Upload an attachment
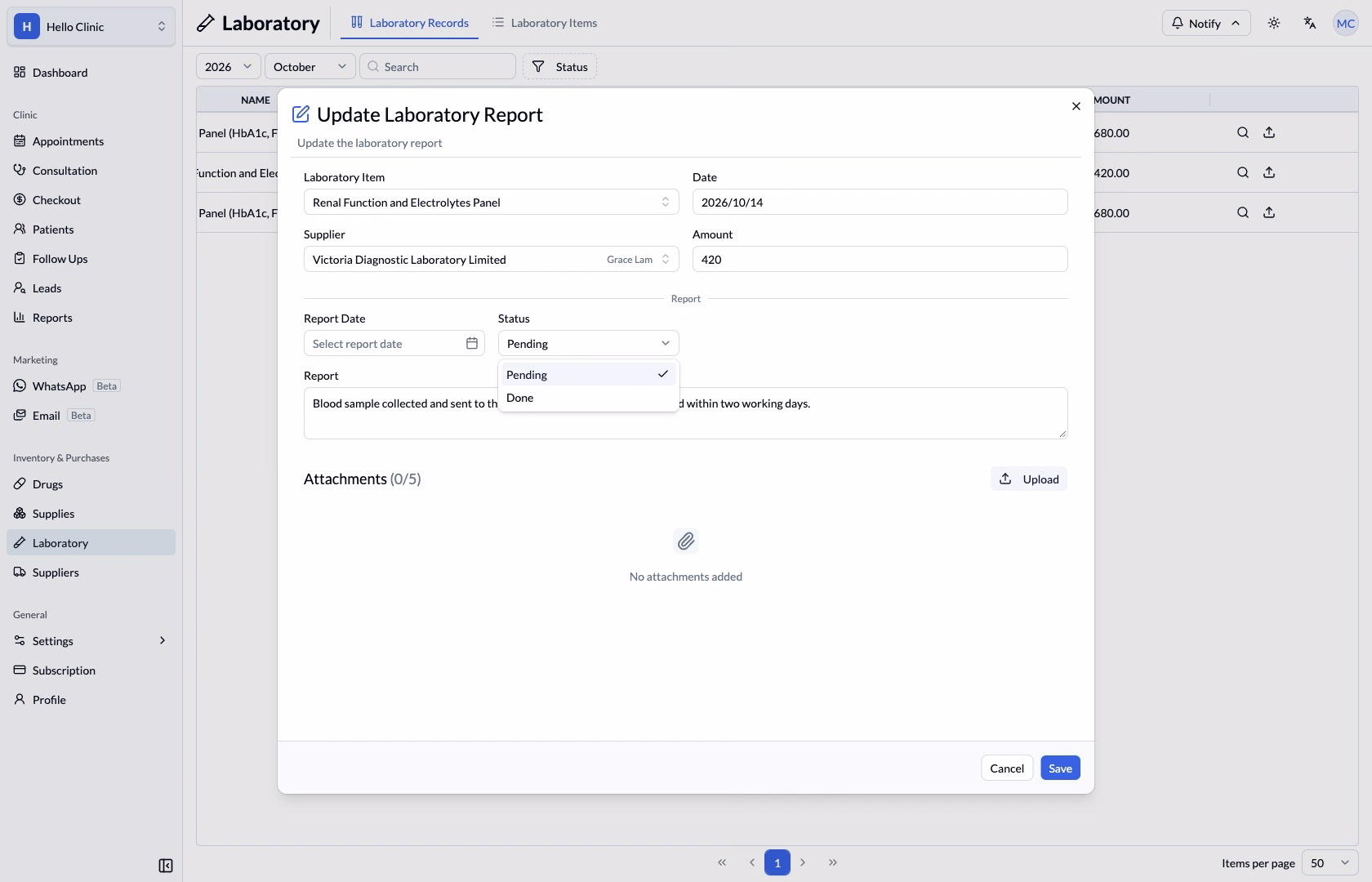 1029,479
